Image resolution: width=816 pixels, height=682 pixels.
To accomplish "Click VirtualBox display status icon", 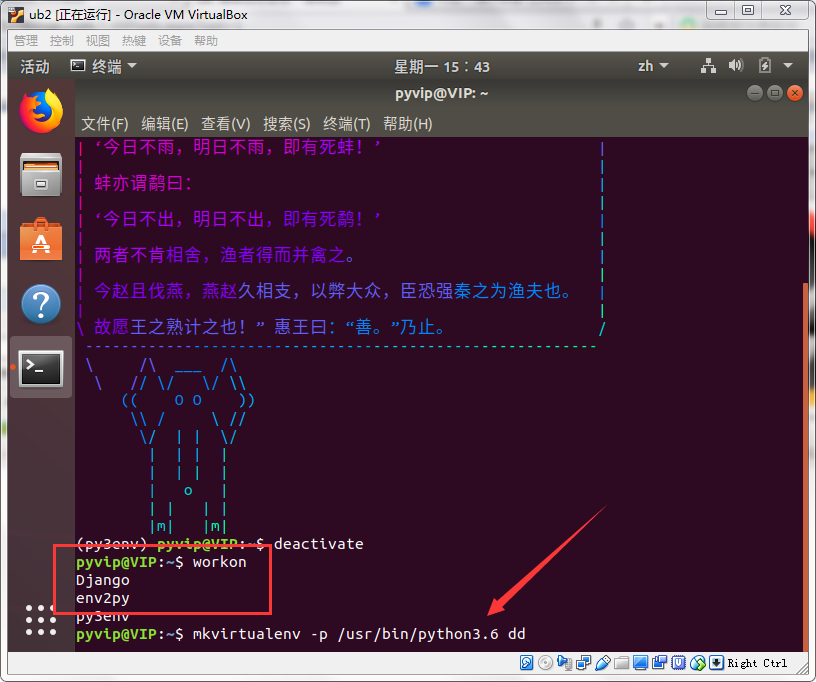I will [x=641, y=663].
